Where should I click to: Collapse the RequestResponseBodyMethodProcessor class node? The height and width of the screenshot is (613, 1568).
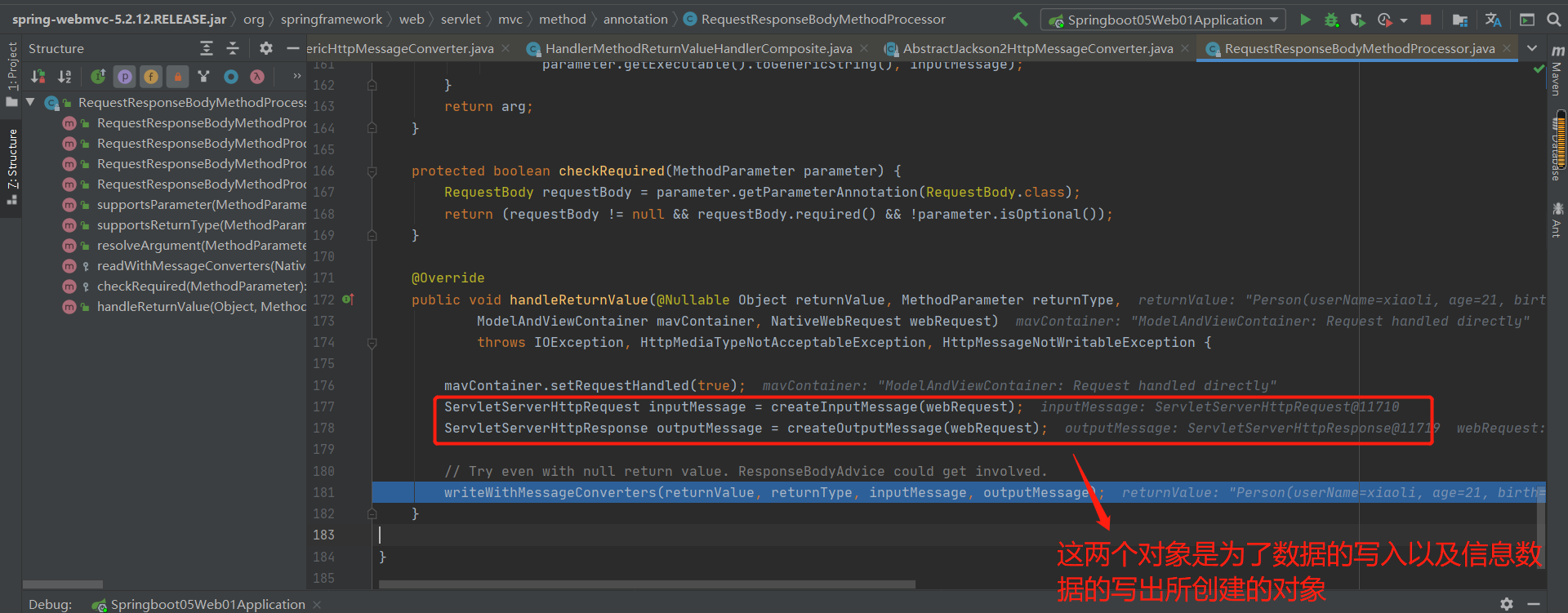pyautogui.click(x=30, y=102)
